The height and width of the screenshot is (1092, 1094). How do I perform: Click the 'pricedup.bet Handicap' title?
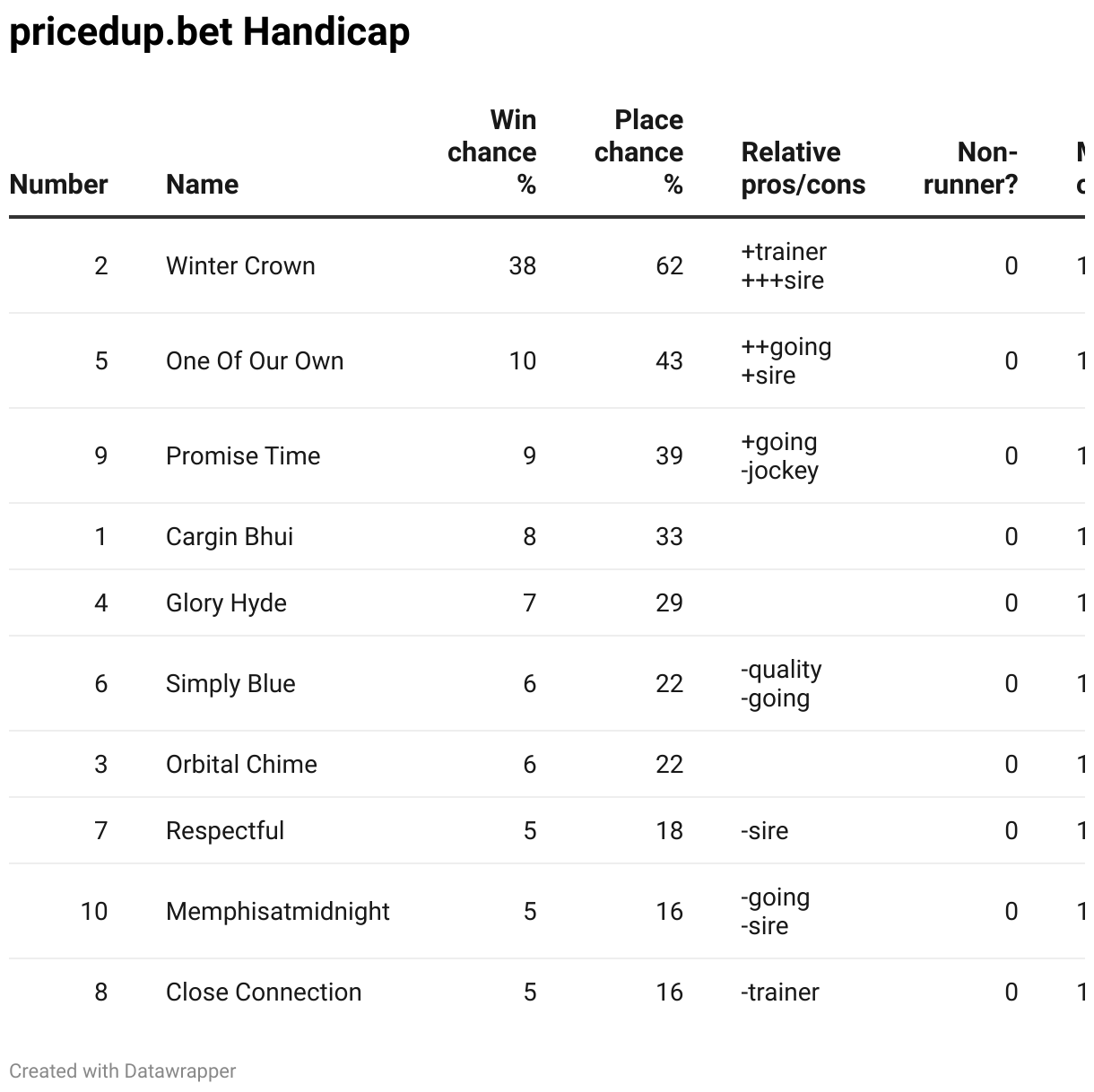click(210, 32)
